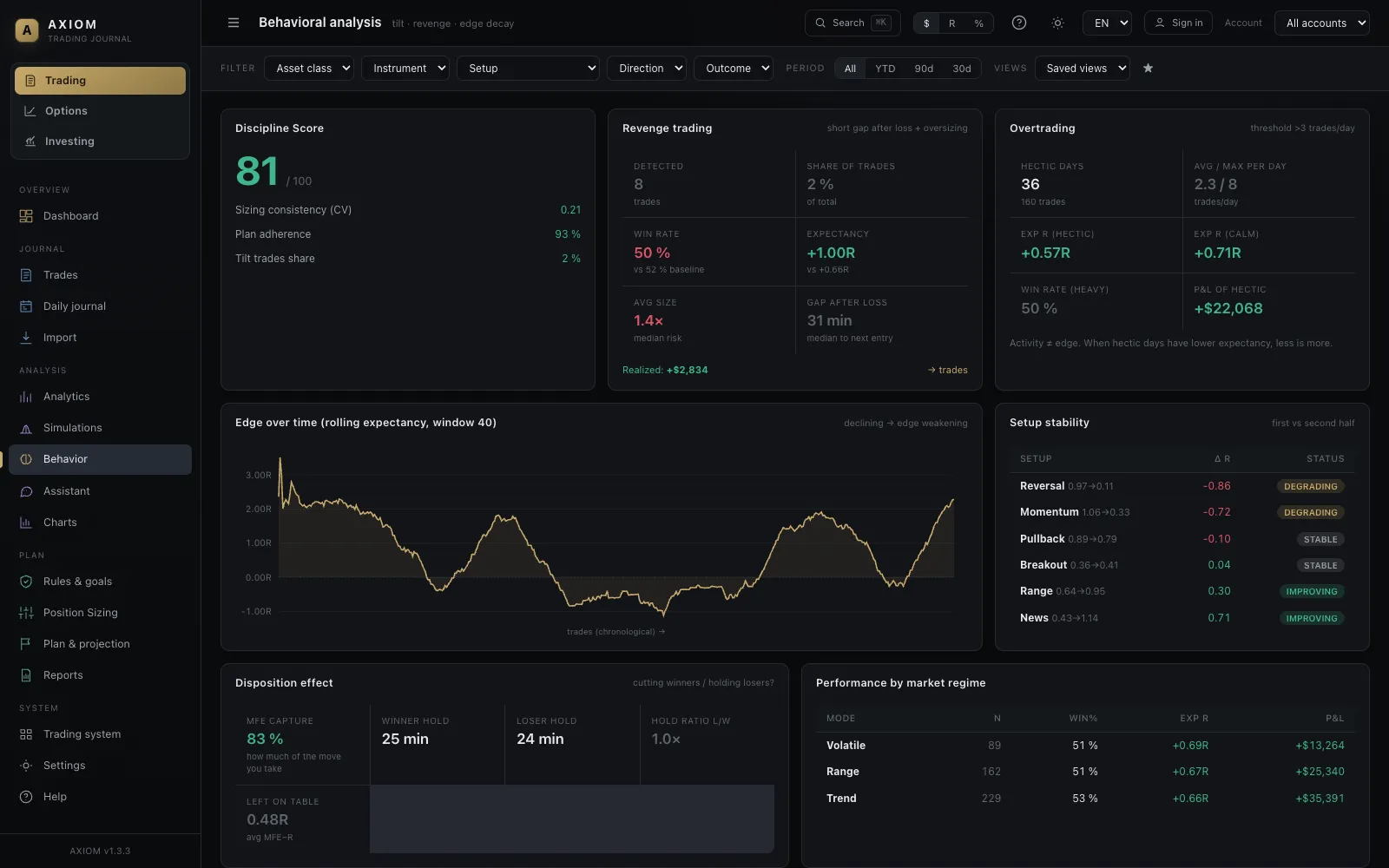
Task: Open the Saved views dropdown
Action: point(1083,69)
